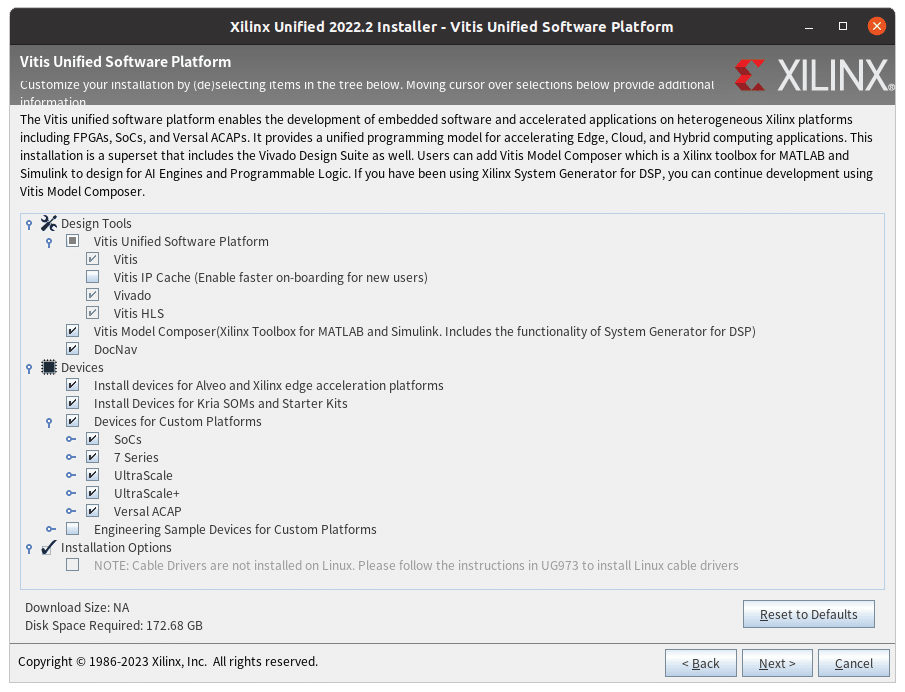This screenshot has width=905, height=692.
Task: Uncheck Vitis HLS
Action: pyautogui.click(x=92, y=312)
